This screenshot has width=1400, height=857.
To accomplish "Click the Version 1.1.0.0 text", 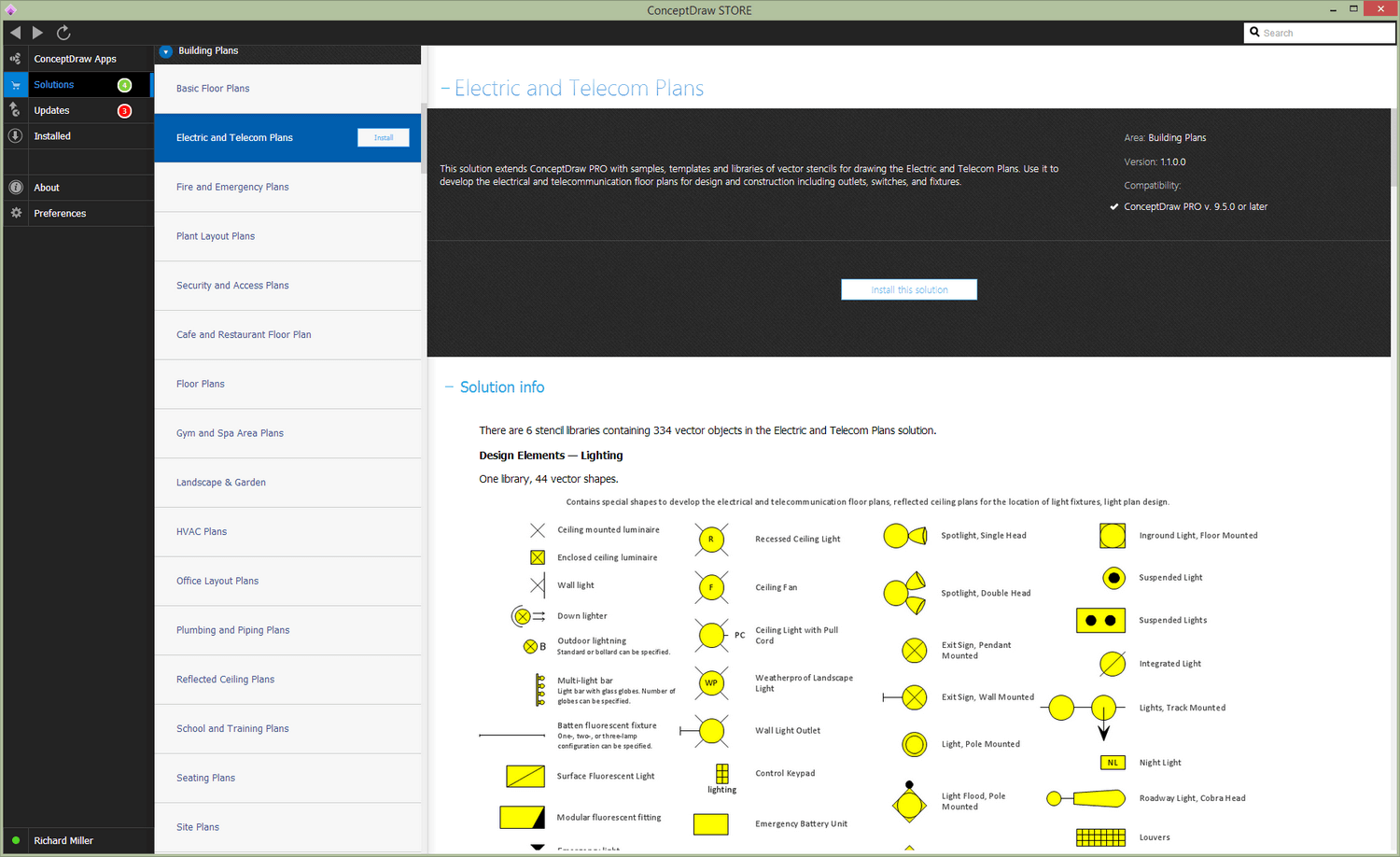I will (1155, 162).
